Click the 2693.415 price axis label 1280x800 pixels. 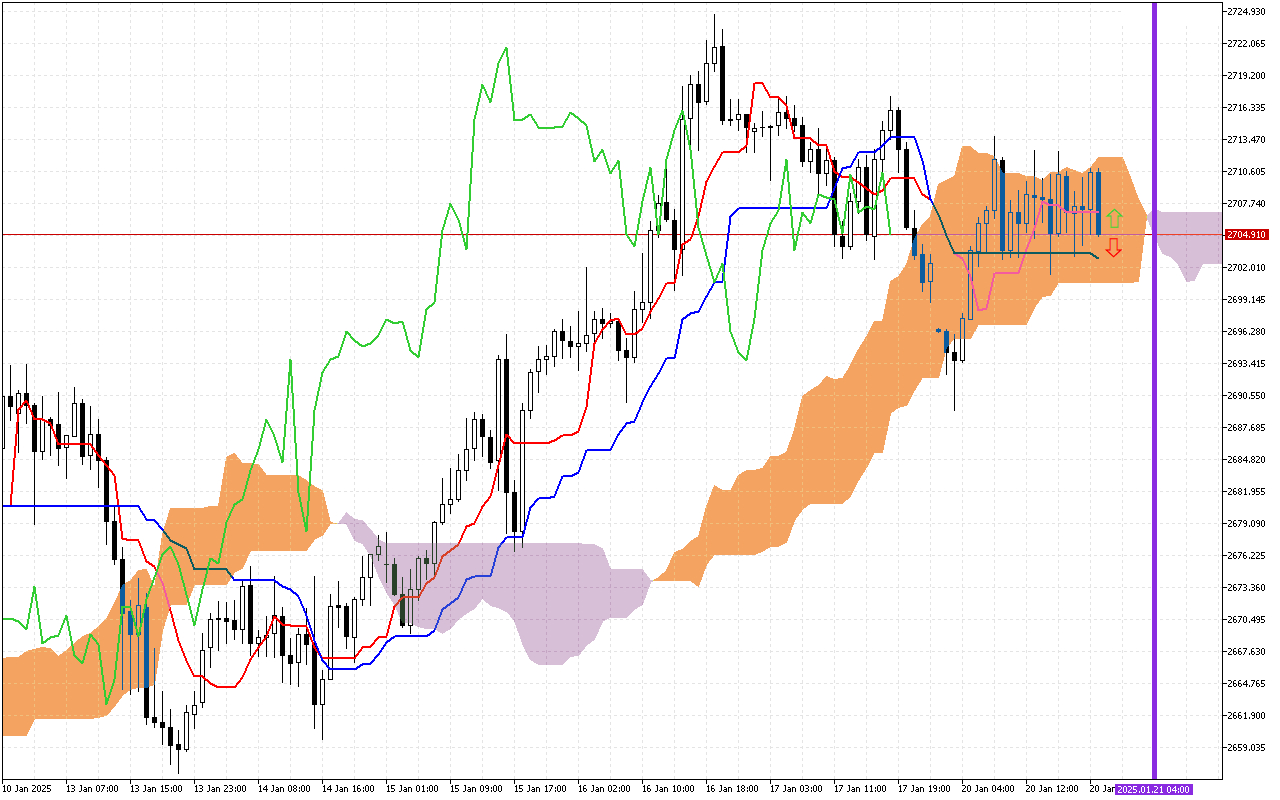[x=1247, y=364]
